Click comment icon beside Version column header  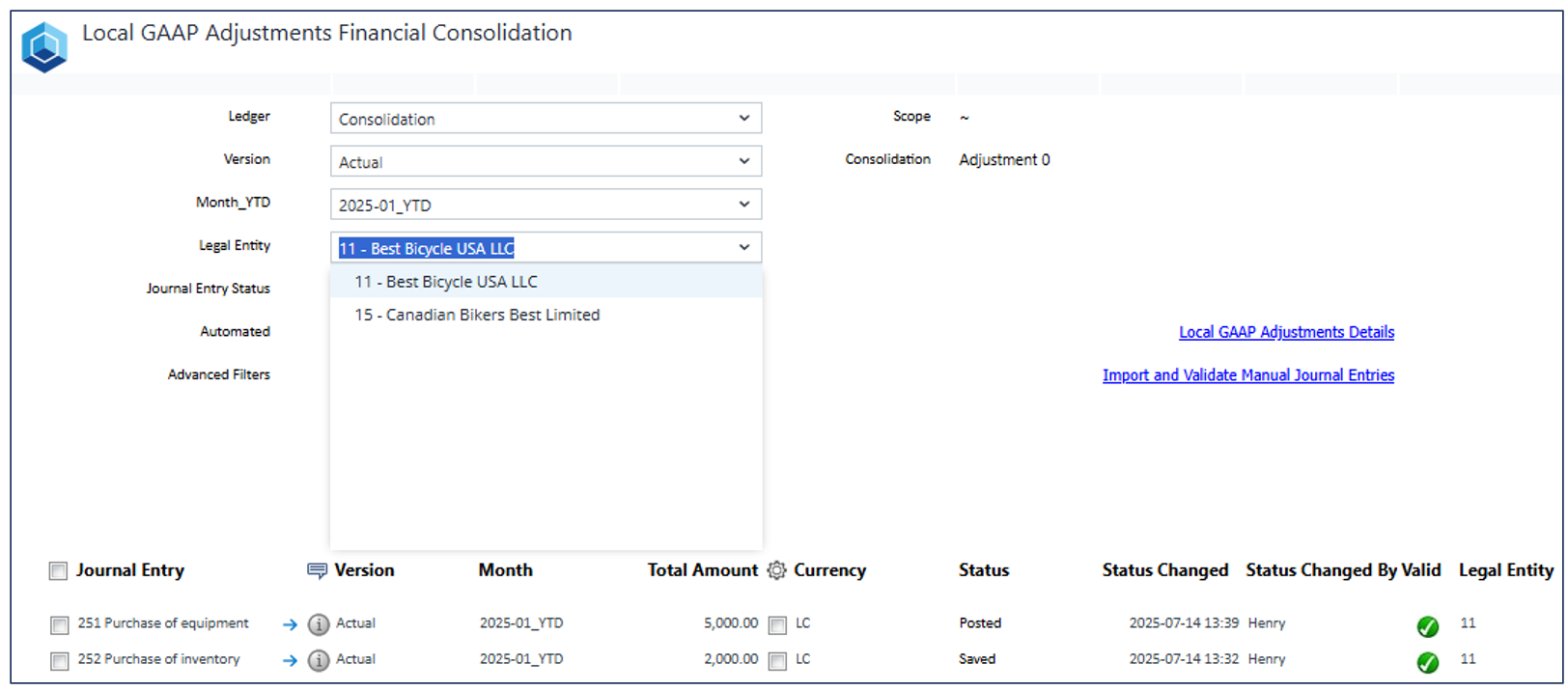(x=317, y=570)
